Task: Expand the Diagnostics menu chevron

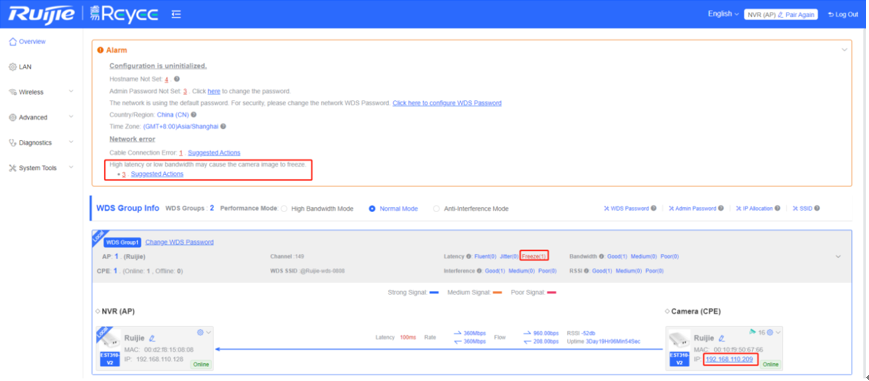Action: tap(71, 142)
